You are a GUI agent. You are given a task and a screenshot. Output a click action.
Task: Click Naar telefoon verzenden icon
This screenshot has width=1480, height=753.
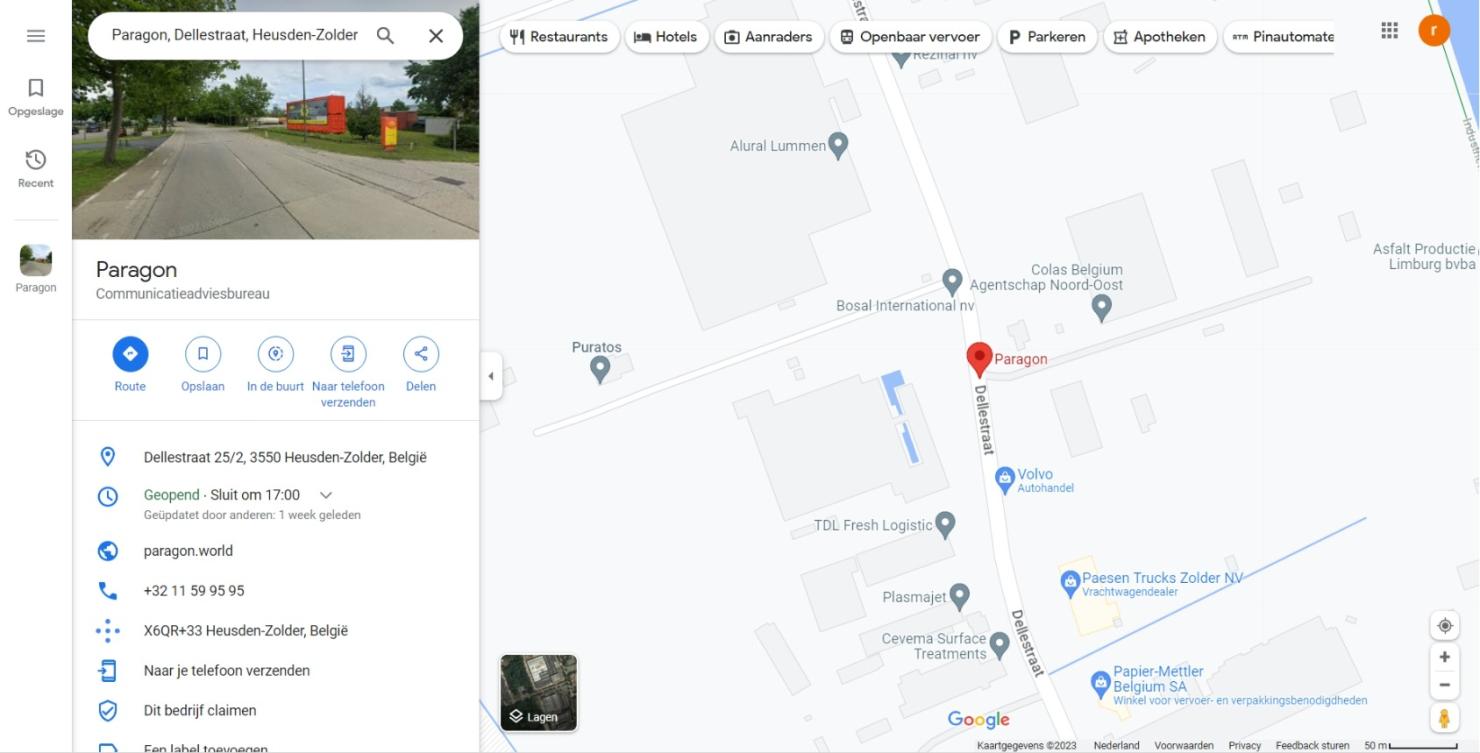point(348,354)
